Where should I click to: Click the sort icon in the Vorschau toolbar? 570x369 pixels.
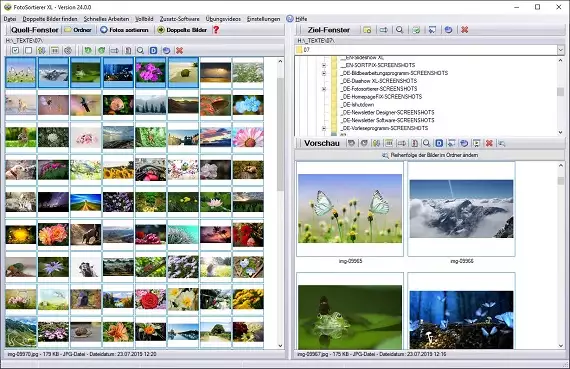[x=376, y=143]
